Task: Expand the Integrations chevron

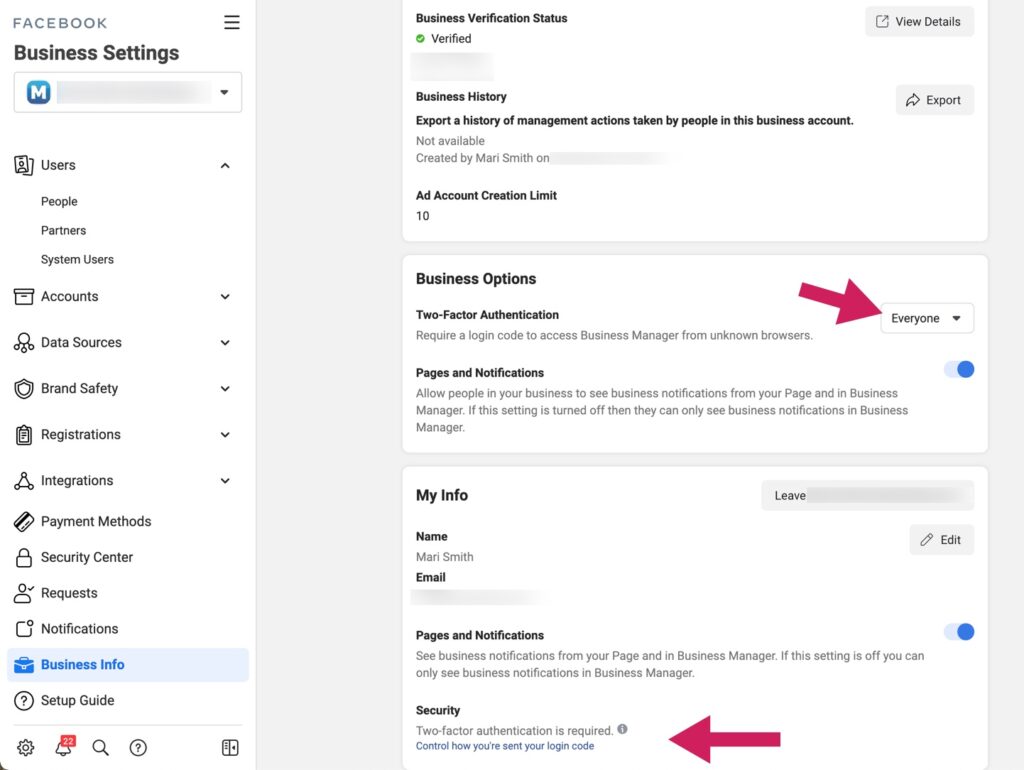Action: point(225,481)
